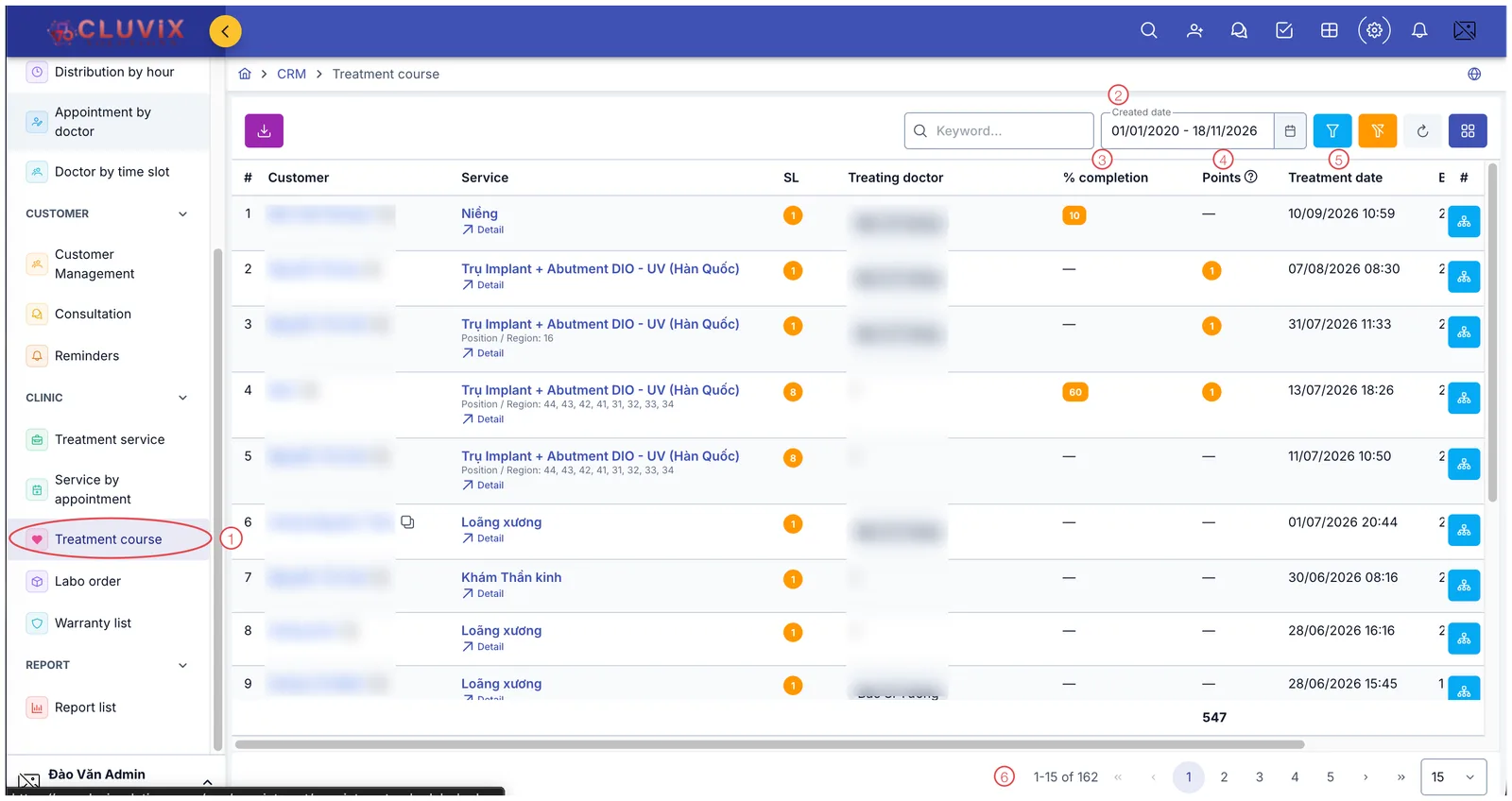Collapse the CUSTOMER sidebar section
Image resolution: width=1512 pixels, height=801 pixels.
tap(183, 214)
